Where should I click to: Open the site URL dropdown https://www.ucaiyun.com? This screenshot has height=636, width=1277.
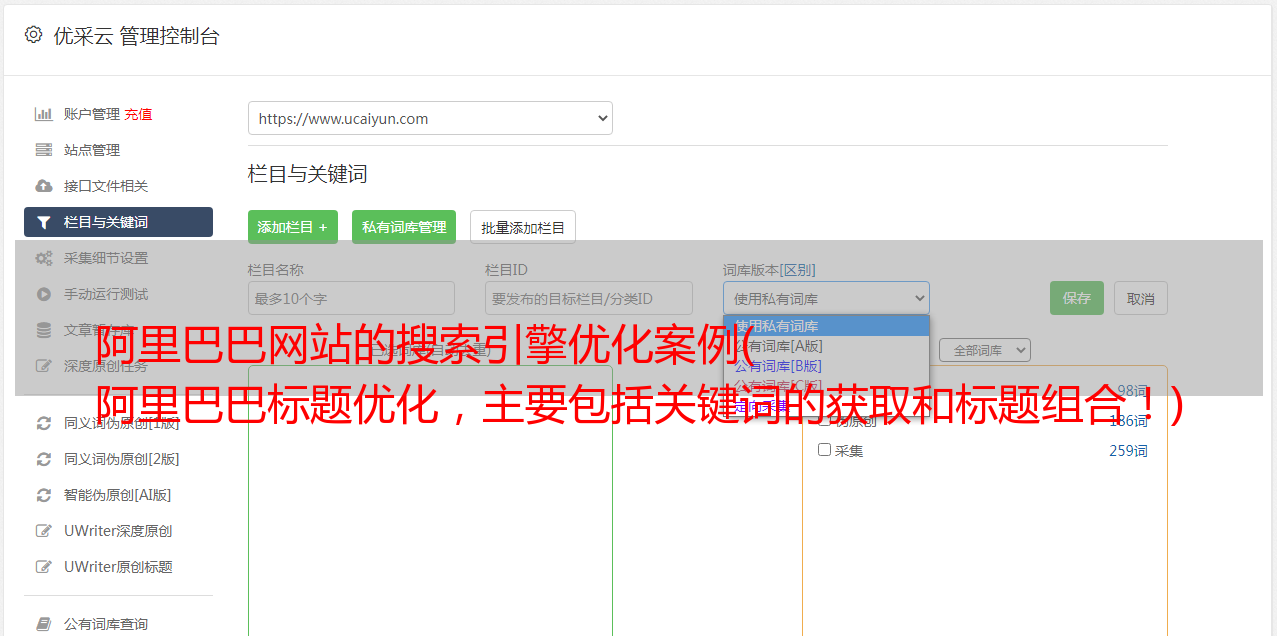click(x=430, y=118)
